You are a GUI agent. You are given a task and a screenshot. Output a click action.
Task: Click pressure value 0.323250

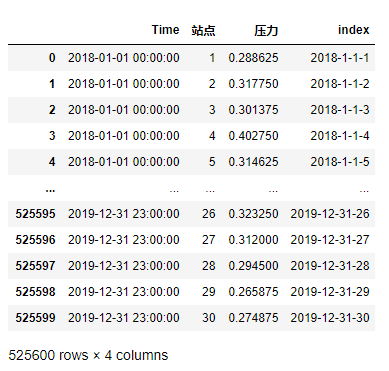[x=253, y=214]
